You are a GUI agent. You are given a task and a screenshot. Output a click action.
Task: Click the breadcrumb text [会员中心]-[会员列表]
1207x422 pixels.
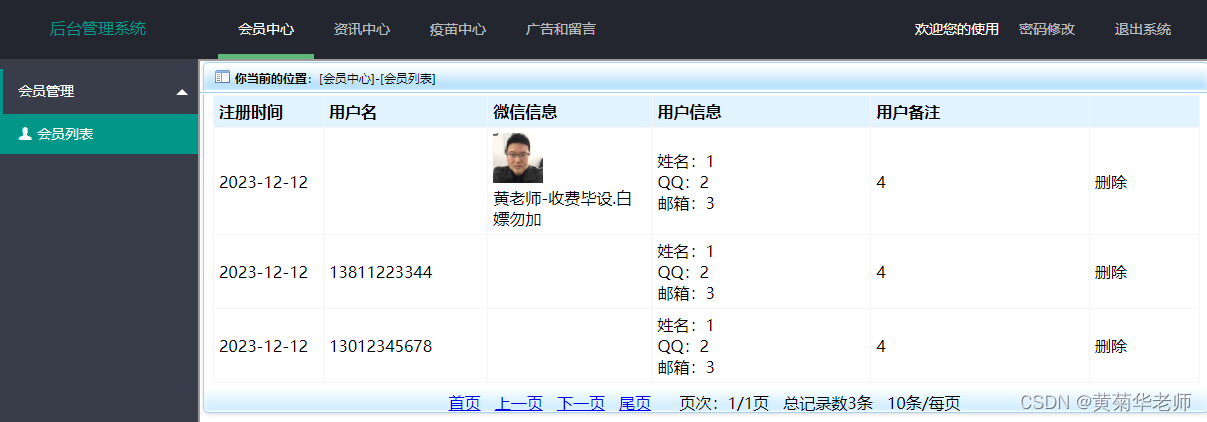click(377, 78)
